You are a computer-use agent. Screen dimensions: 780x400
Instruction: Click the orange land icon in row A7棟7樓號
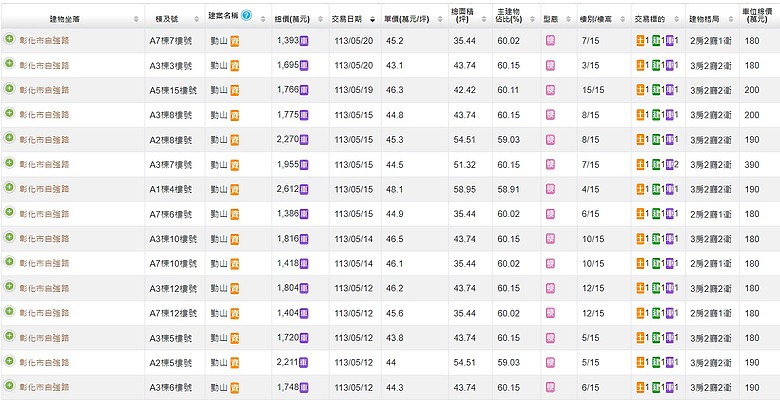(640, 41)
